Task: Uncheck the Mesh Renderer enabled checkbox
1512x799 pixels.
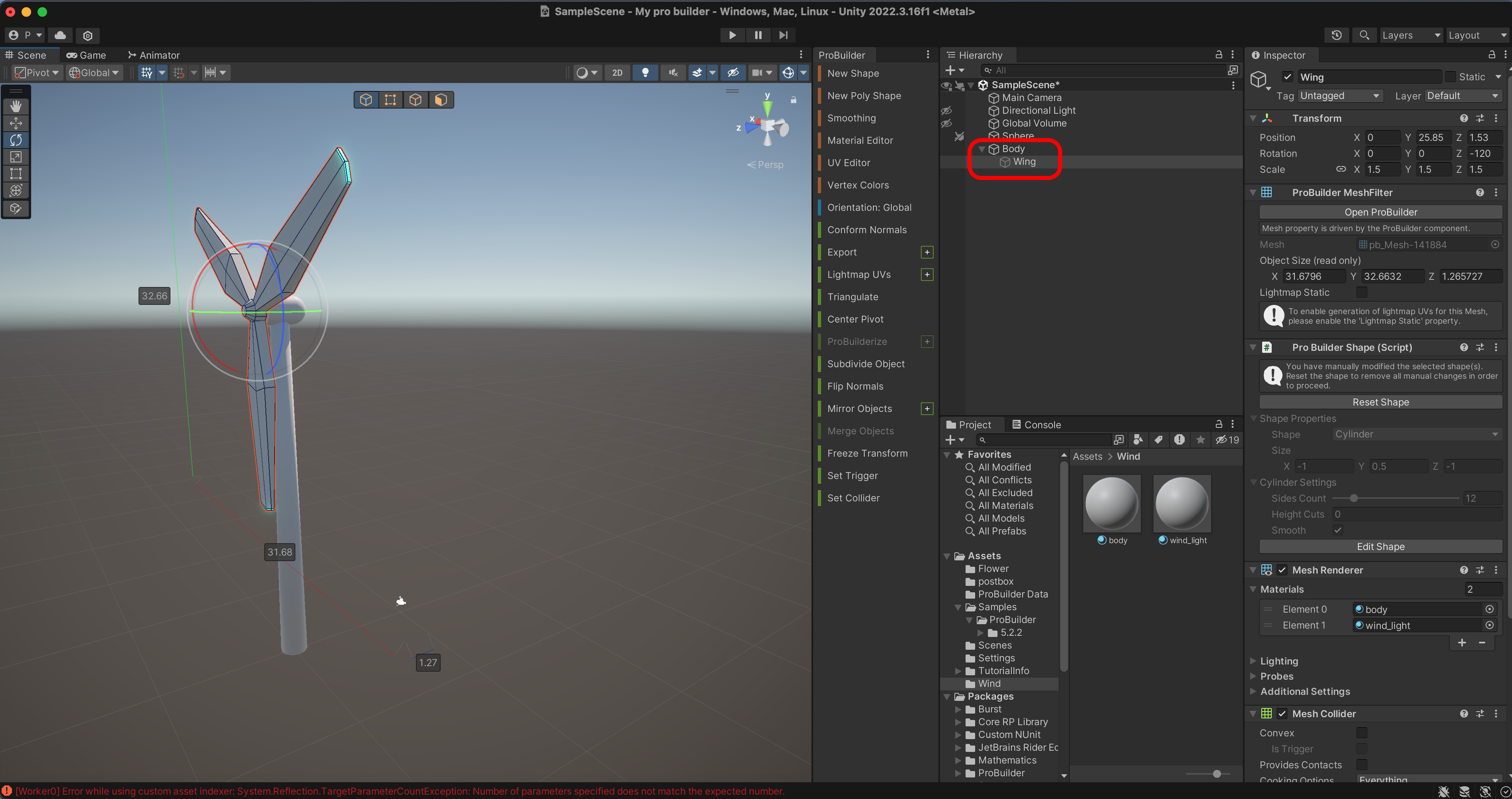Action: (x=1282, y=570)
